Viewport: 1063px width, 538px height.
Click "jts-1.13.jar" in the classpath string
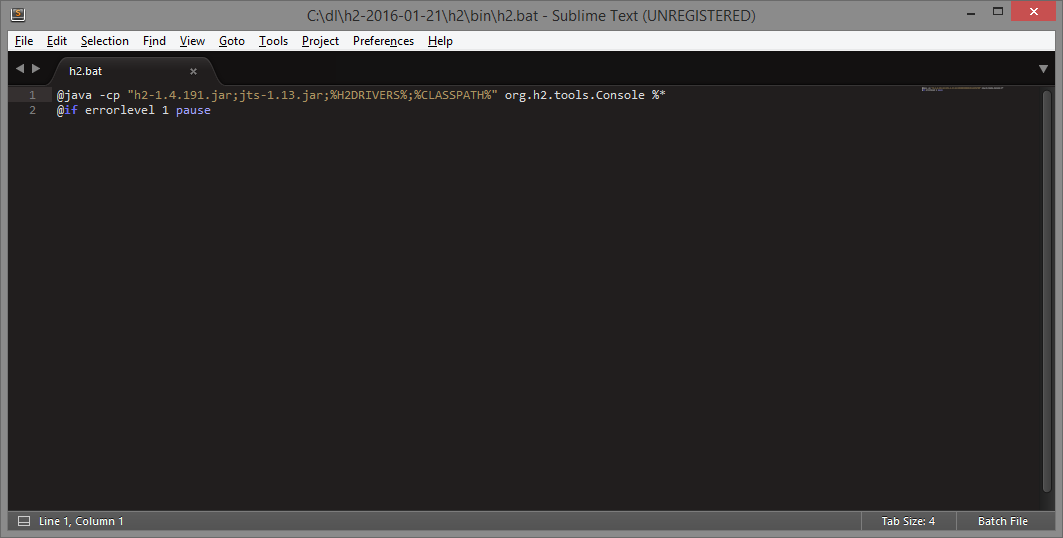coord(281,95)
